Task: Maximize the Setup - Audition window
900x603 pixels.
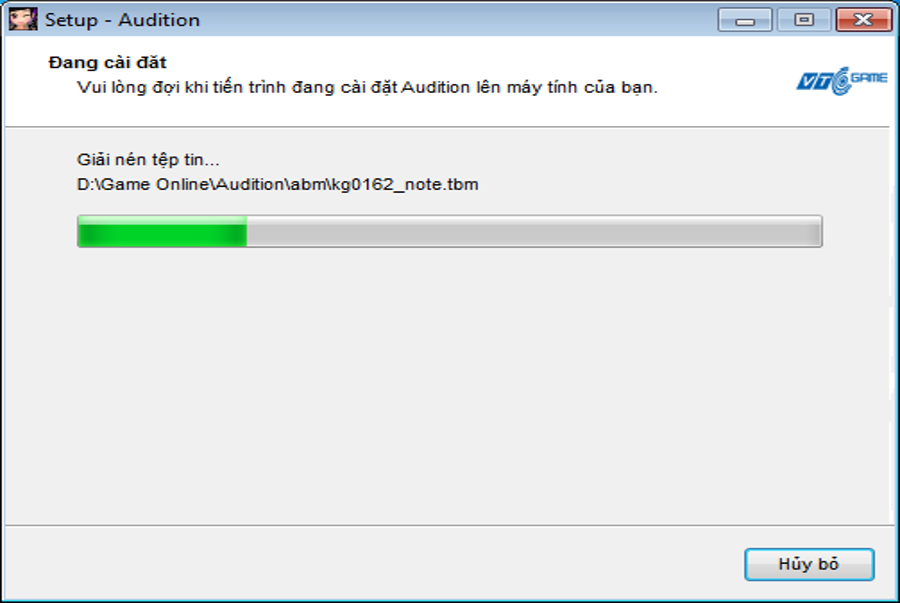Action: [804, 20]
